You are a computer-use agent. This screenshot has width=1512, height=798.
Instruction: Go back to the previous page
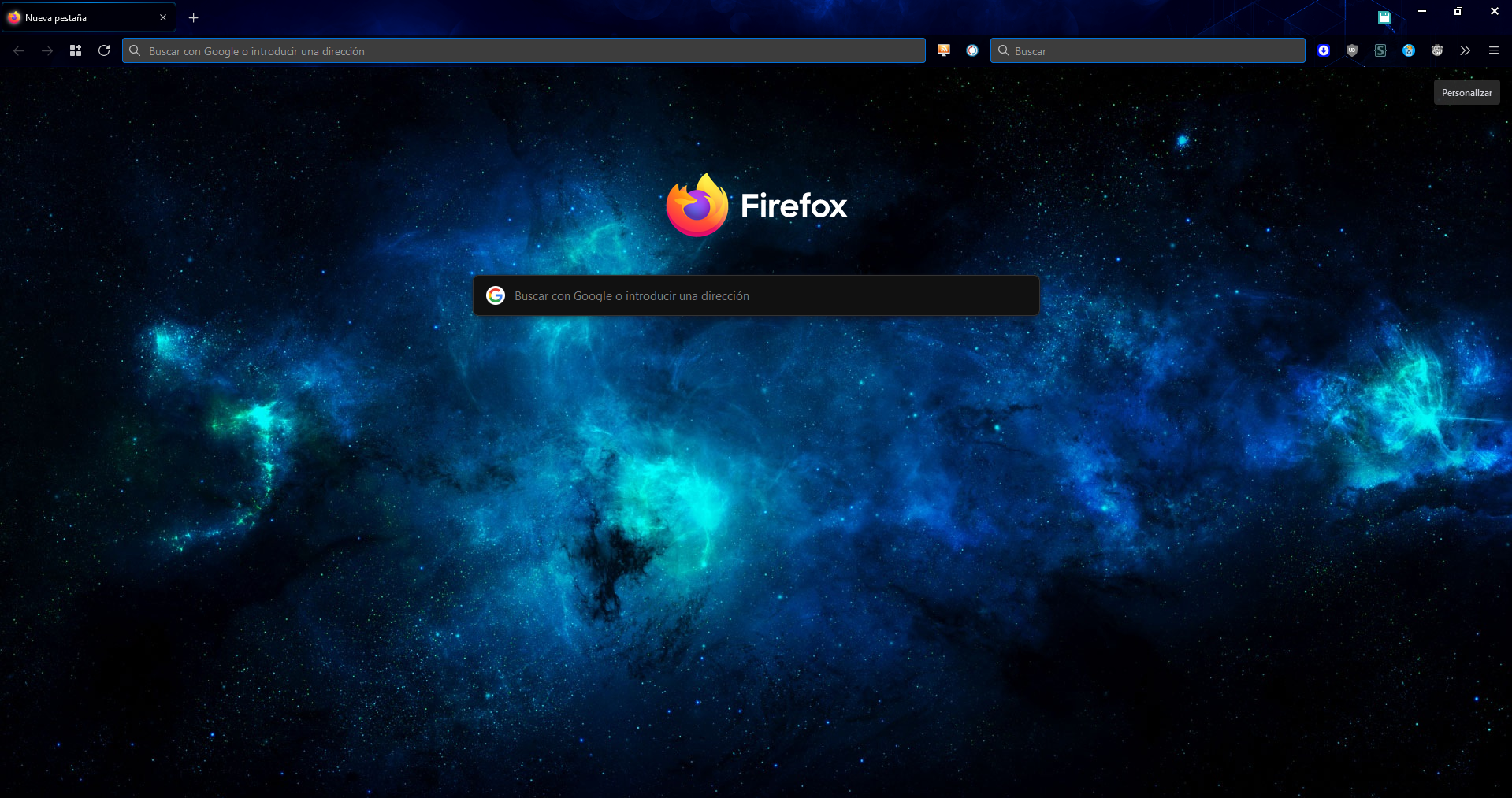pos(19,50)
